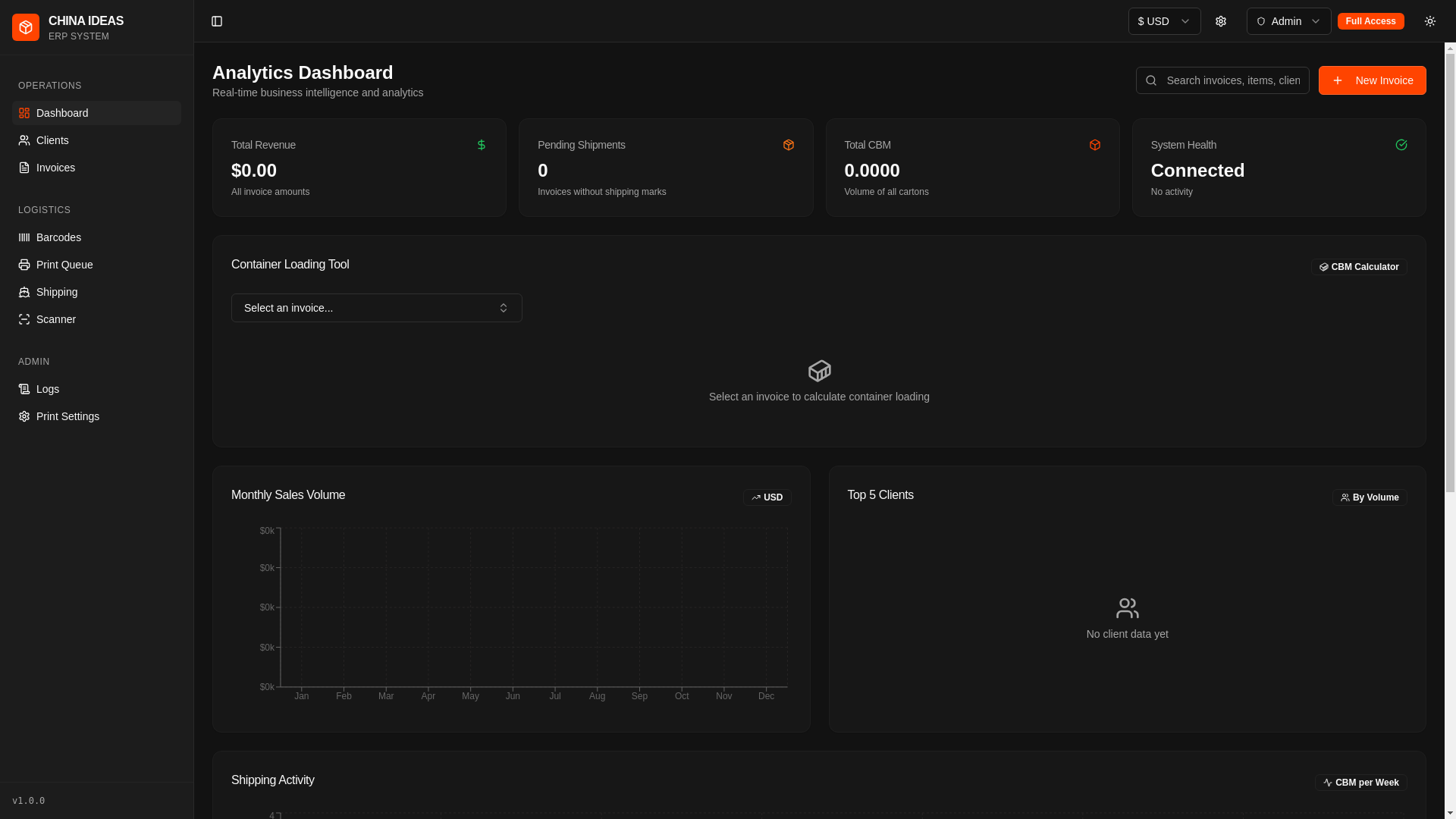Toggle the sidebar panel icon
Viewport: 1456px width, 819px height.
coord(217,21)
